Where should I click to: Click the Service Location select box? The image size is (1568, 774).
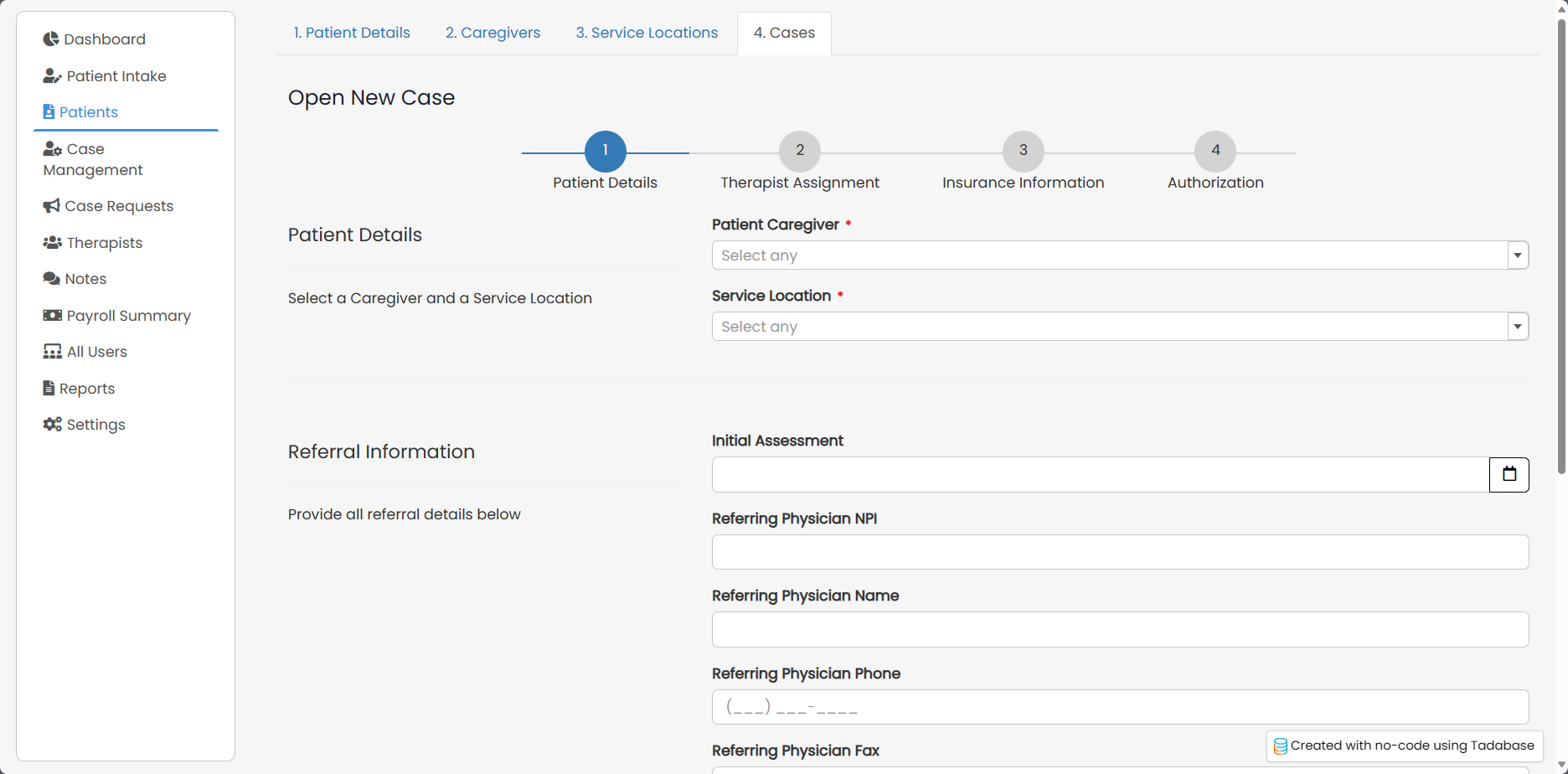[1120, 327]
